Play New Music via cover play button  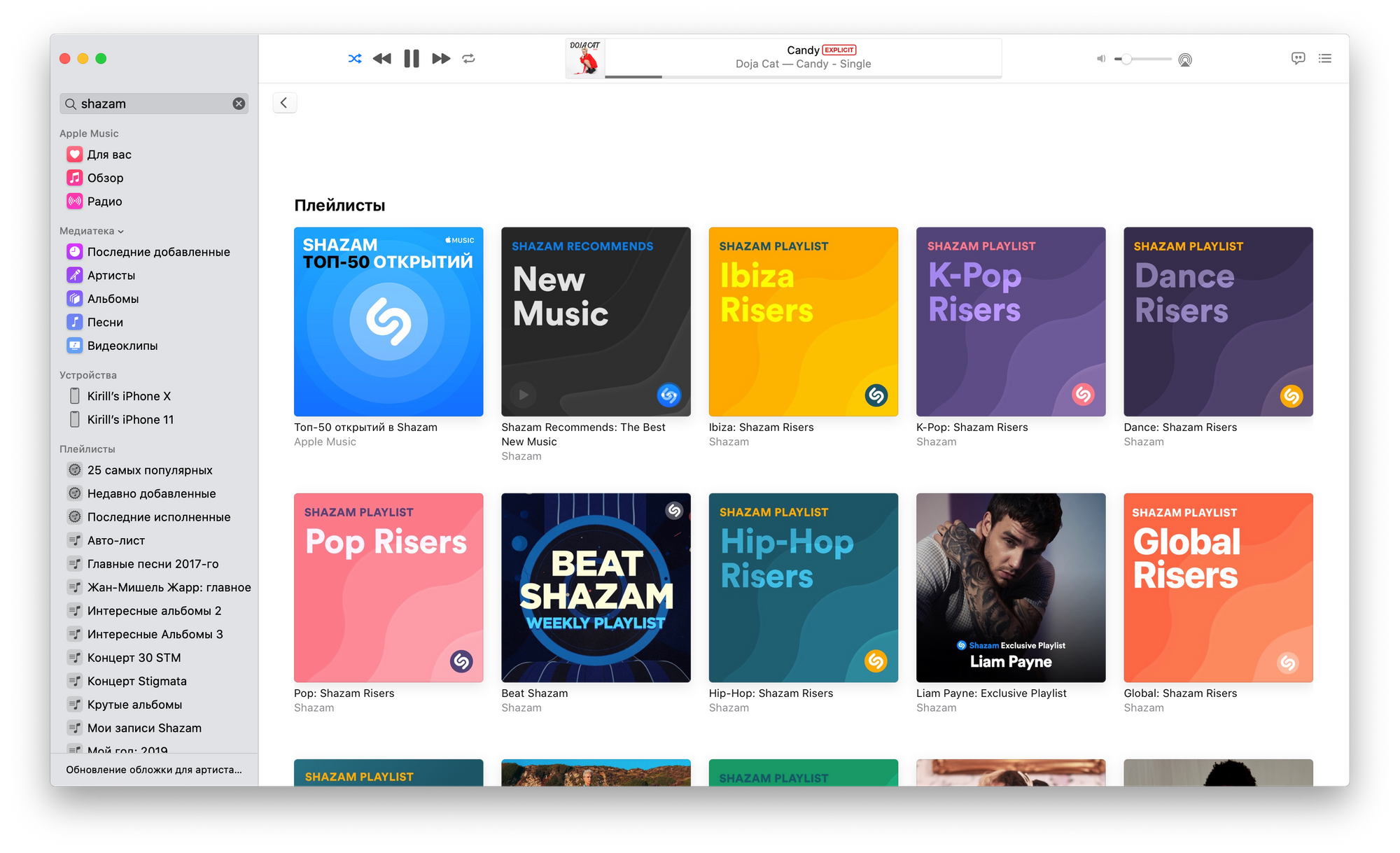click(x=523, y=395)
